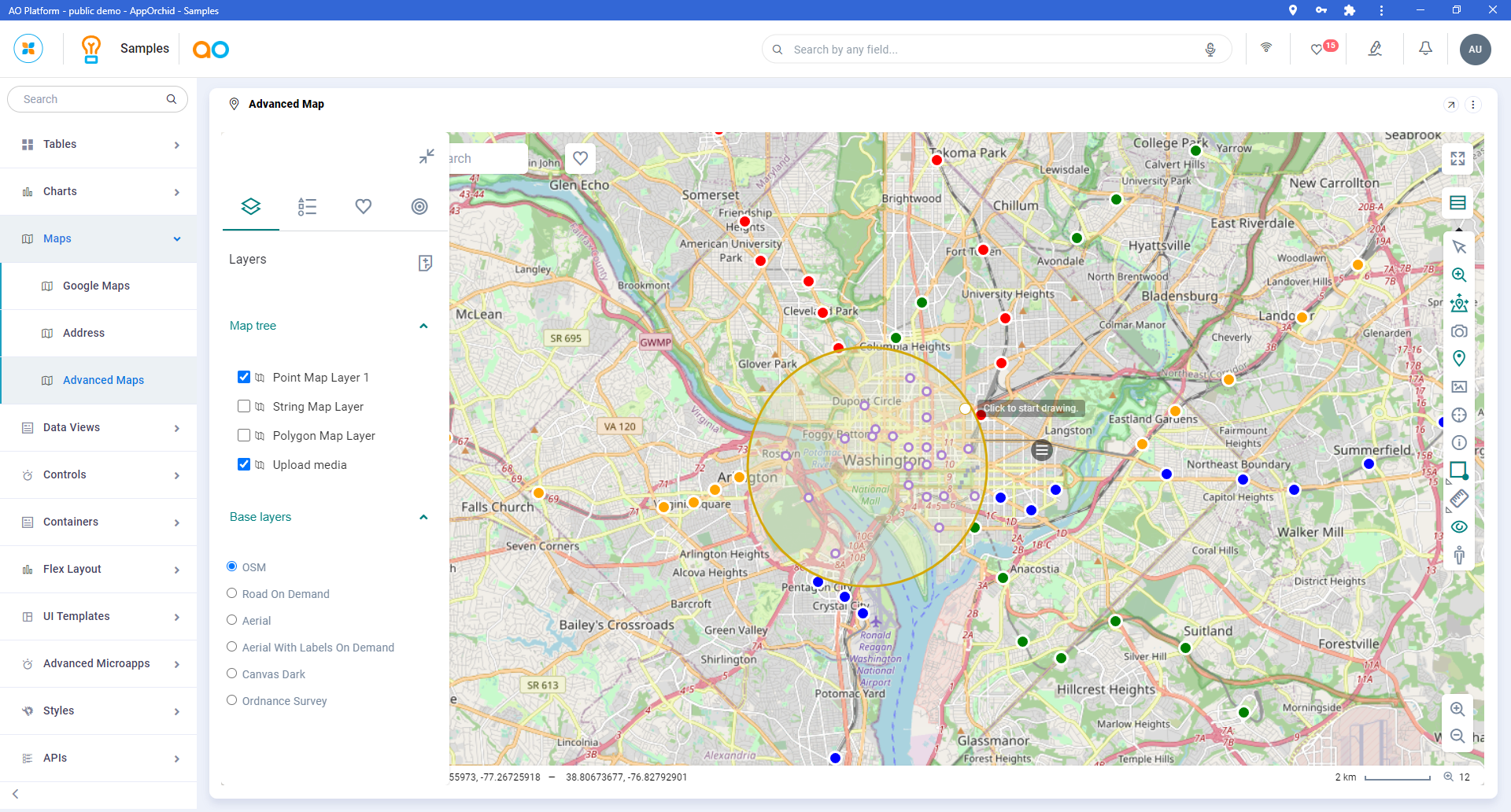Image resolution: width=1511 pixels, height=812 pixels.
Task: Switch to the favorites heart tab
Action: pos(363,206)
